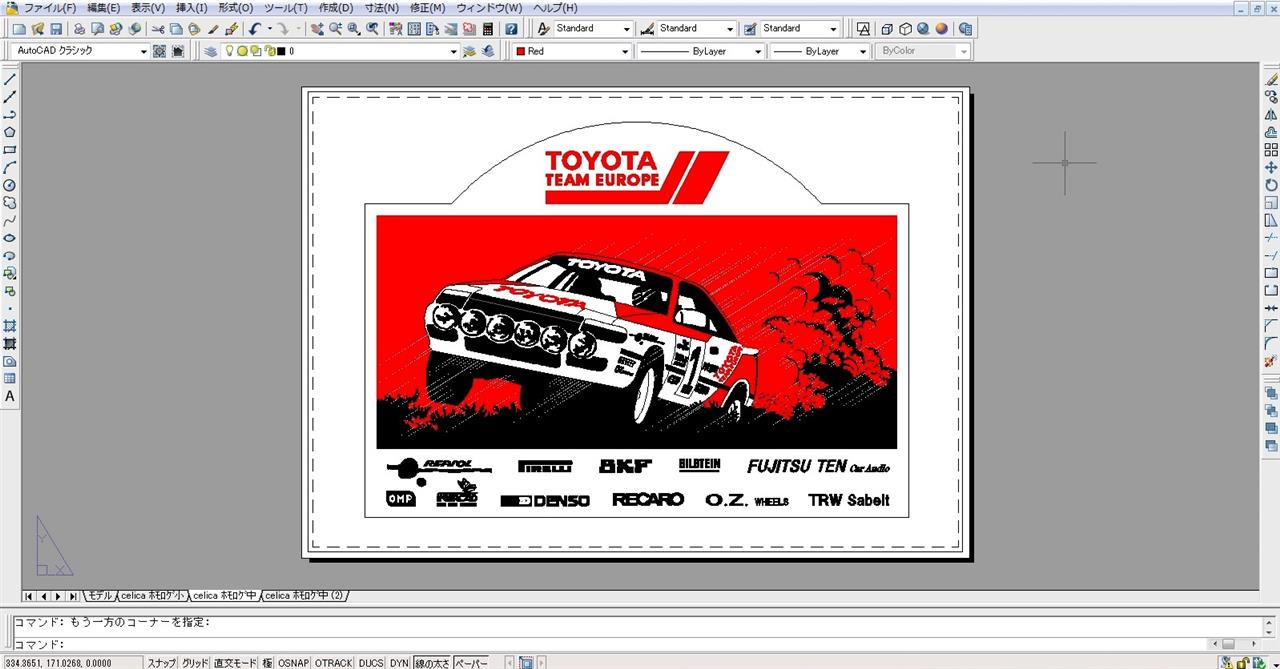
Task: Toggle OTRACK object tracking
Action: point(334,663)
